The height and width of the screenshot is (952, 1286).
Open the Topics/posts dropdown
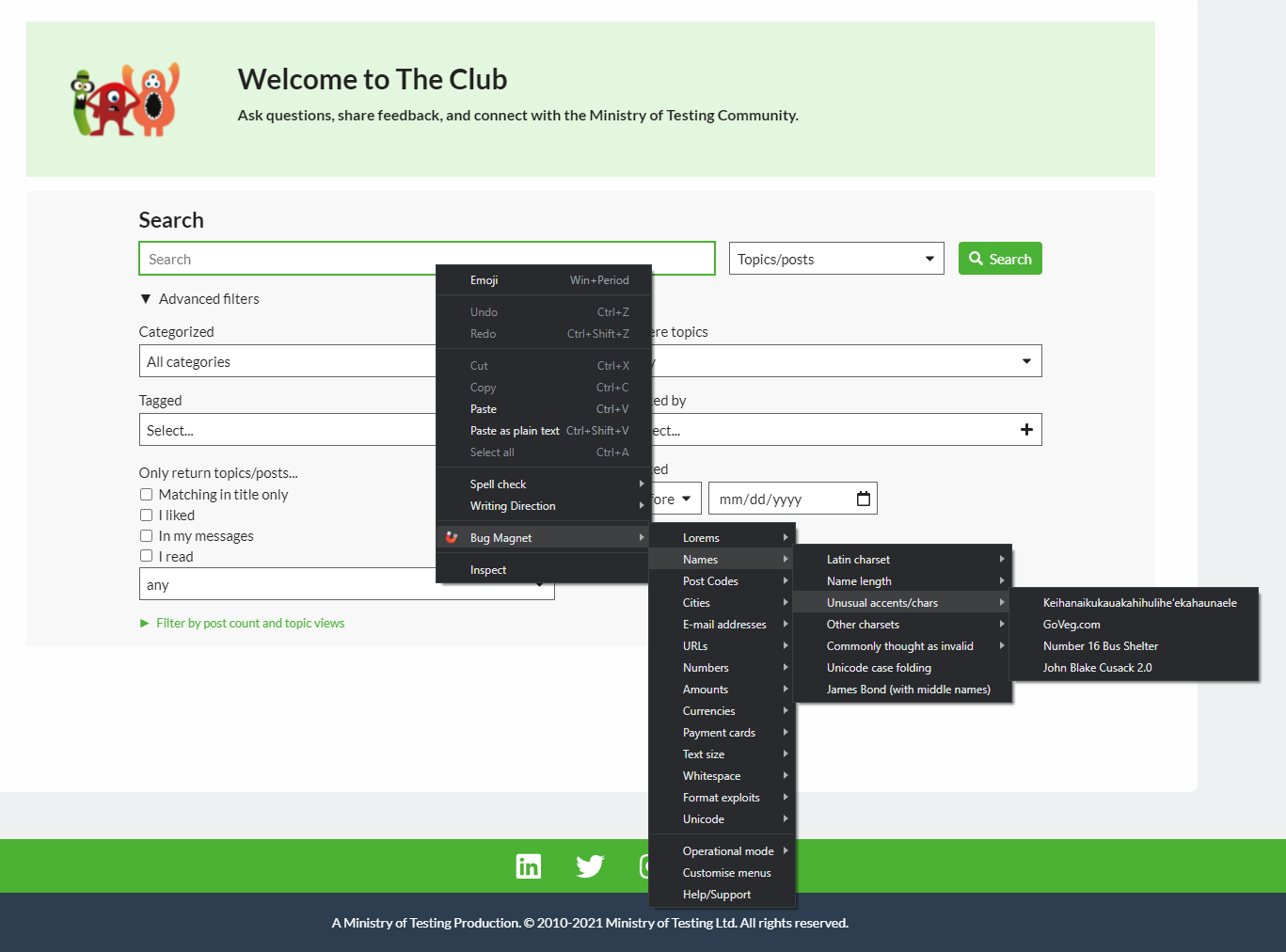click(x=836, y=259)
